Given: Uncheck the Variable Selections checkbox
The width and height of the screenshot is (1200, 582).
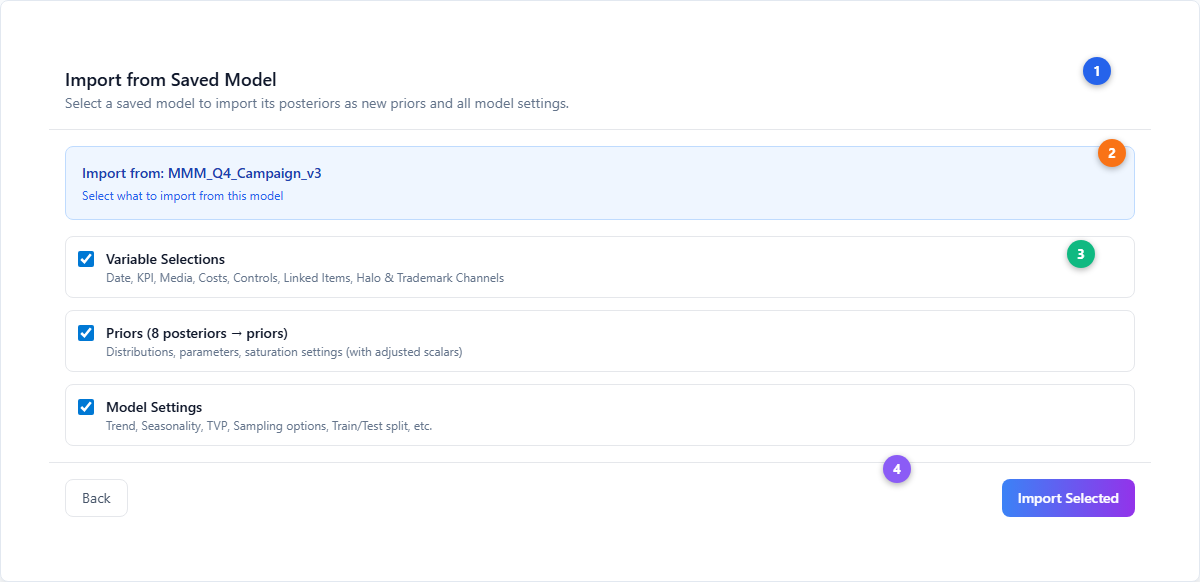Looking at the screenshot, I should pos(86,259).
